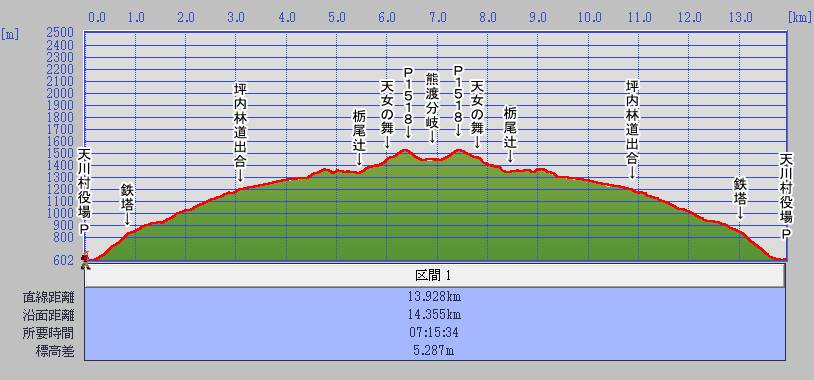Click the 沿面距離 value 14.355km
The width and height of the screenshot is (814, 380).
point(434,315)
